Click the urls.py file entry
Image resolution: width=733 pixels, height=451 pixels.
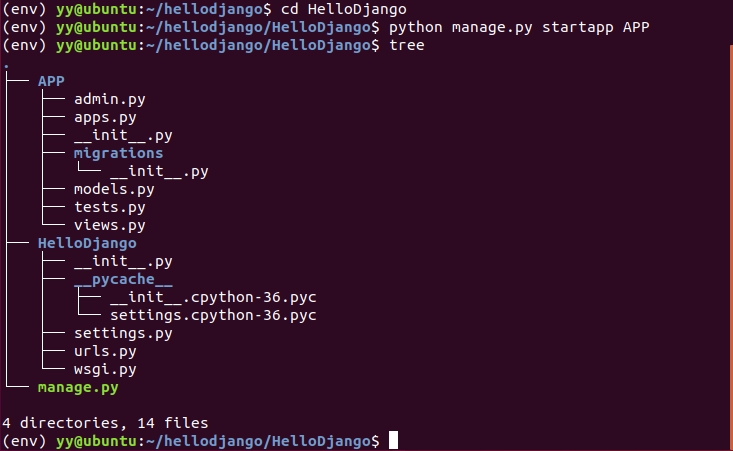point(105,351)
